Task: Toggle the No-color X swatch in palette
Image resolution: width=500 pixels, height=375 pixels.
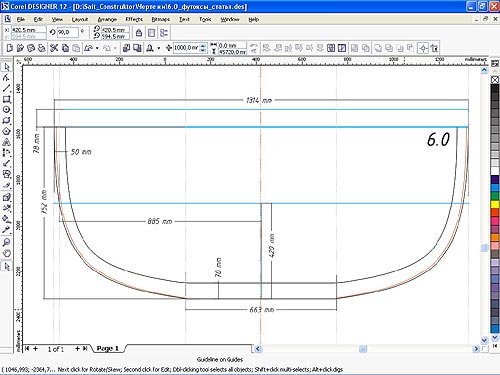Action: 495,80
